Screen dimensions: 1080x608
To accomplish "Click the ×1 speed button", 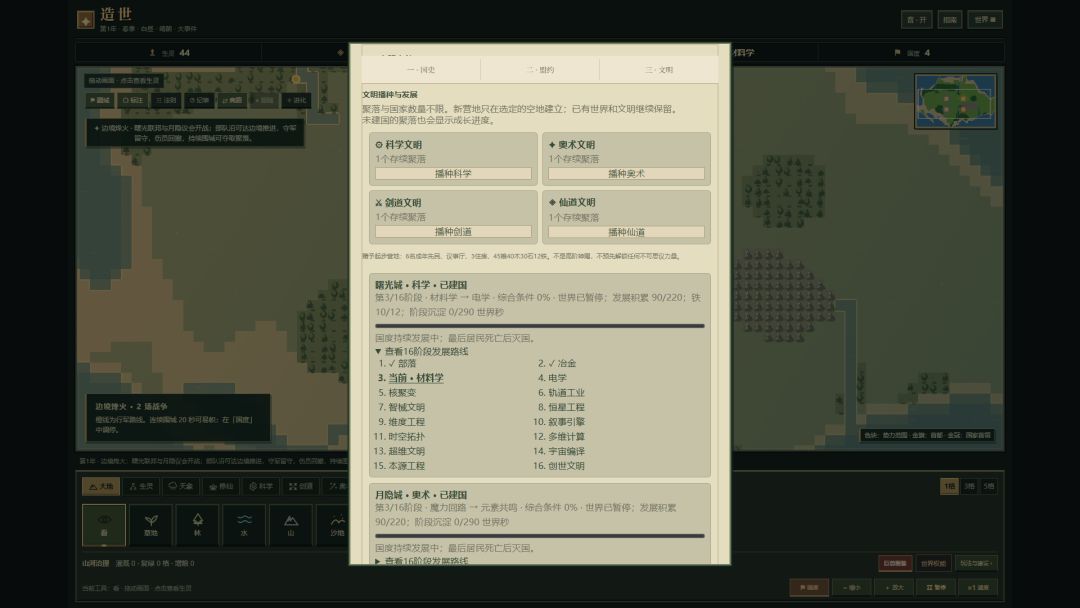I will (x=978, y=587).
